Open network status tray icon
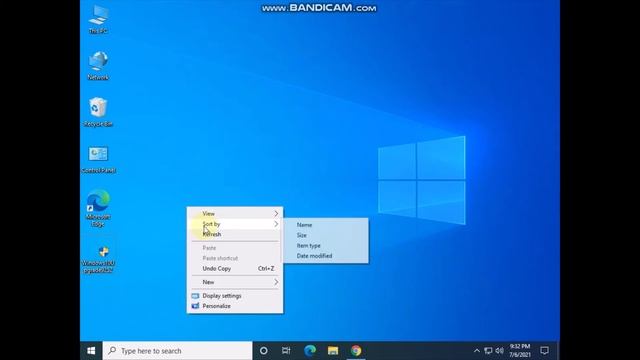Viewport: 640px width, 360px height. (x=488, y=351)
